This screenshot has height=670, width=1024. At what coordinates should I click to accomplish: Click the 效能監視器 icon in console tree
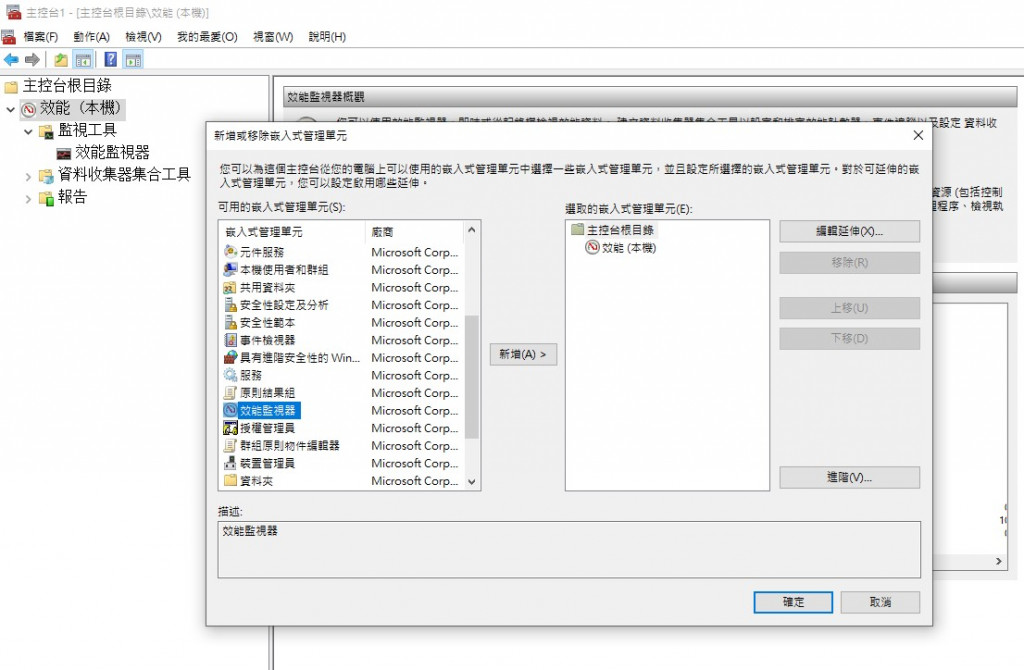pyautogui.click(x=63, y=153)
